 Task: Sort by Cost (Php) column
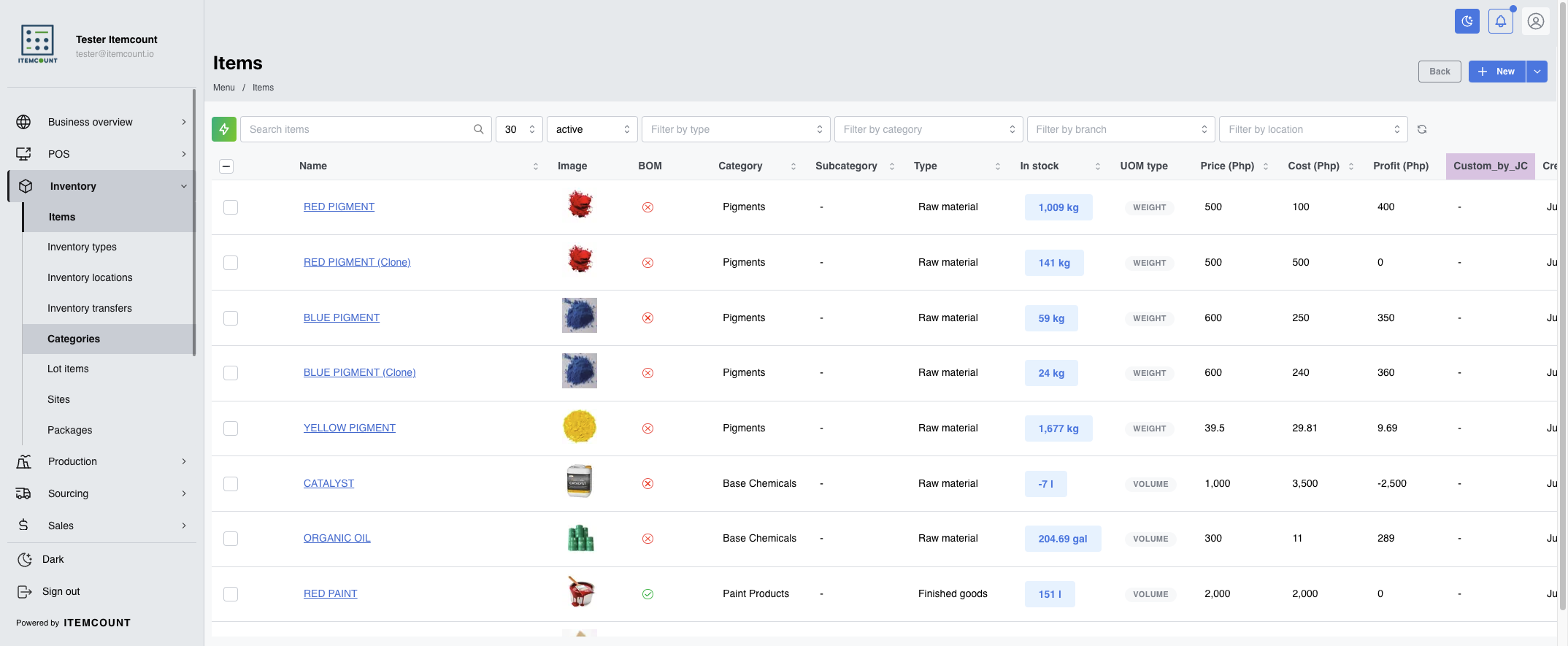pos(1351,166)
